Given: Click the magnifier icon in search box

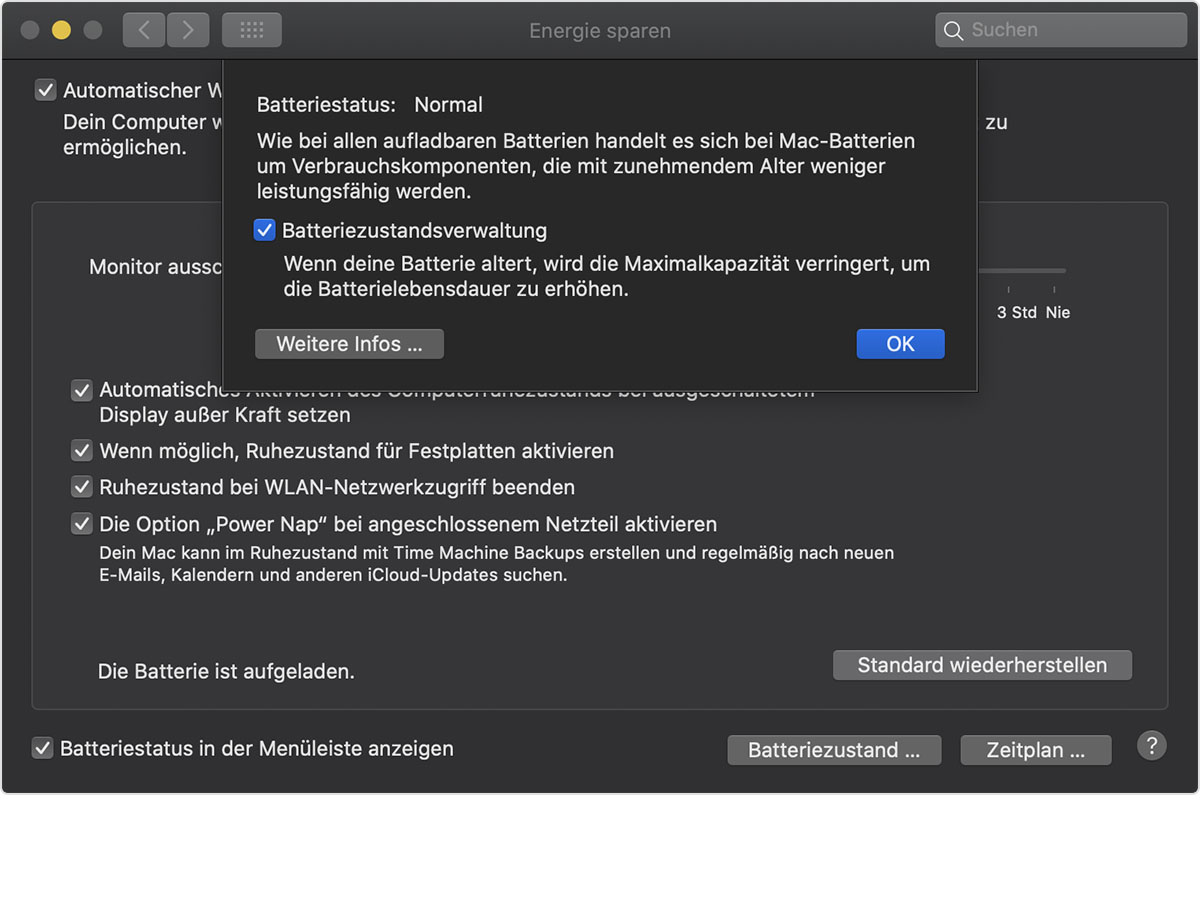Looking at the screenshot, I should (x=954, y=30).
